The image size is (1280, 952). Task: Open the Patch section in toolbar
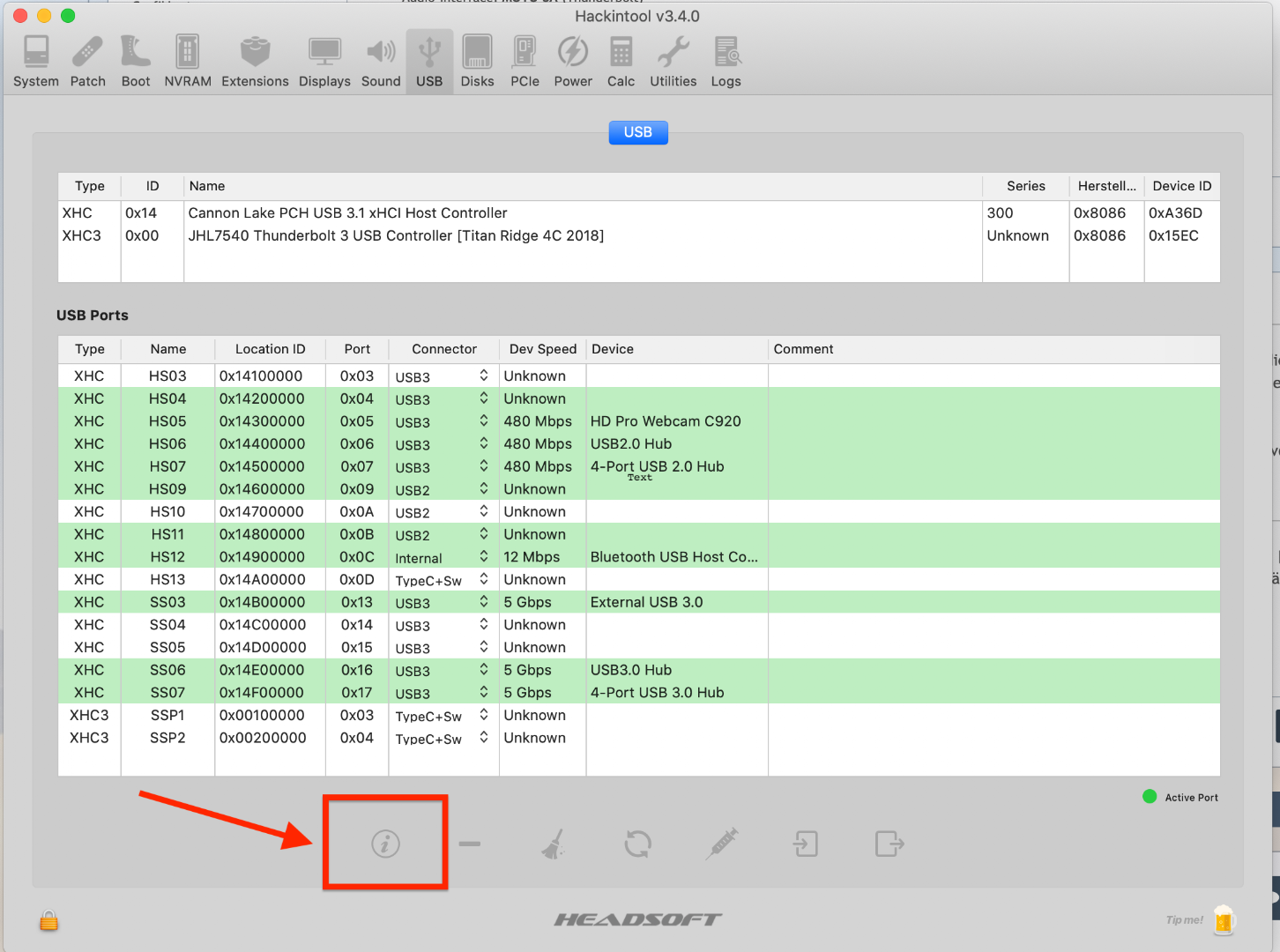87,62
